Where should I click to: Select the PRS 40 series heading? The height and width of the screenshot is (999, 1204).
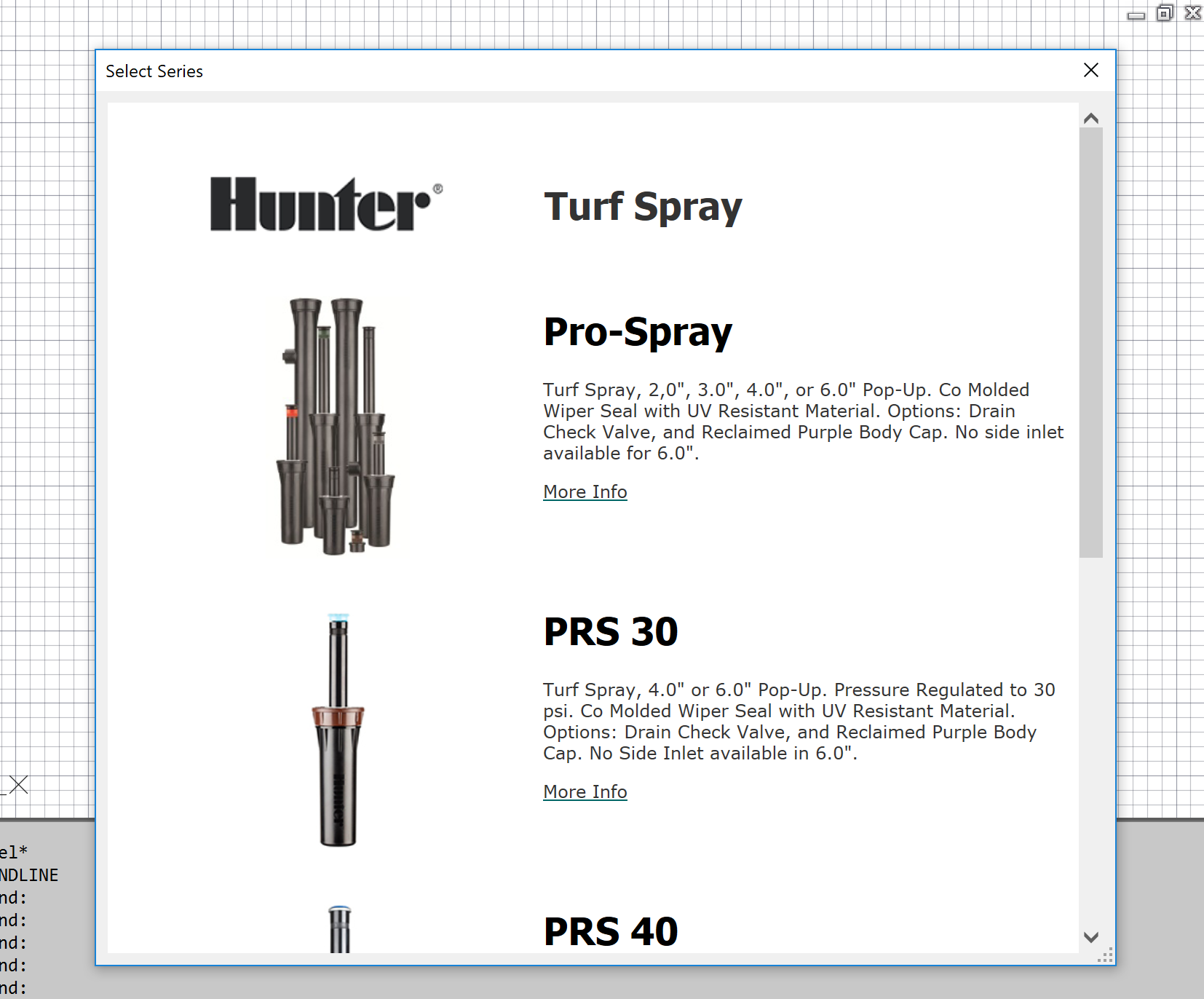click(x=611, y=931)
